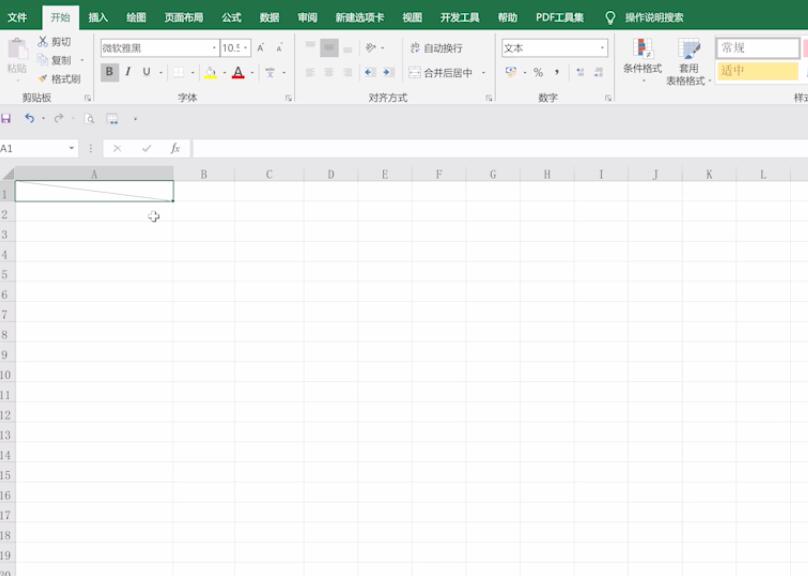The image size is (808, 576).
Task: Click the percent style icon
Action: 538,73
